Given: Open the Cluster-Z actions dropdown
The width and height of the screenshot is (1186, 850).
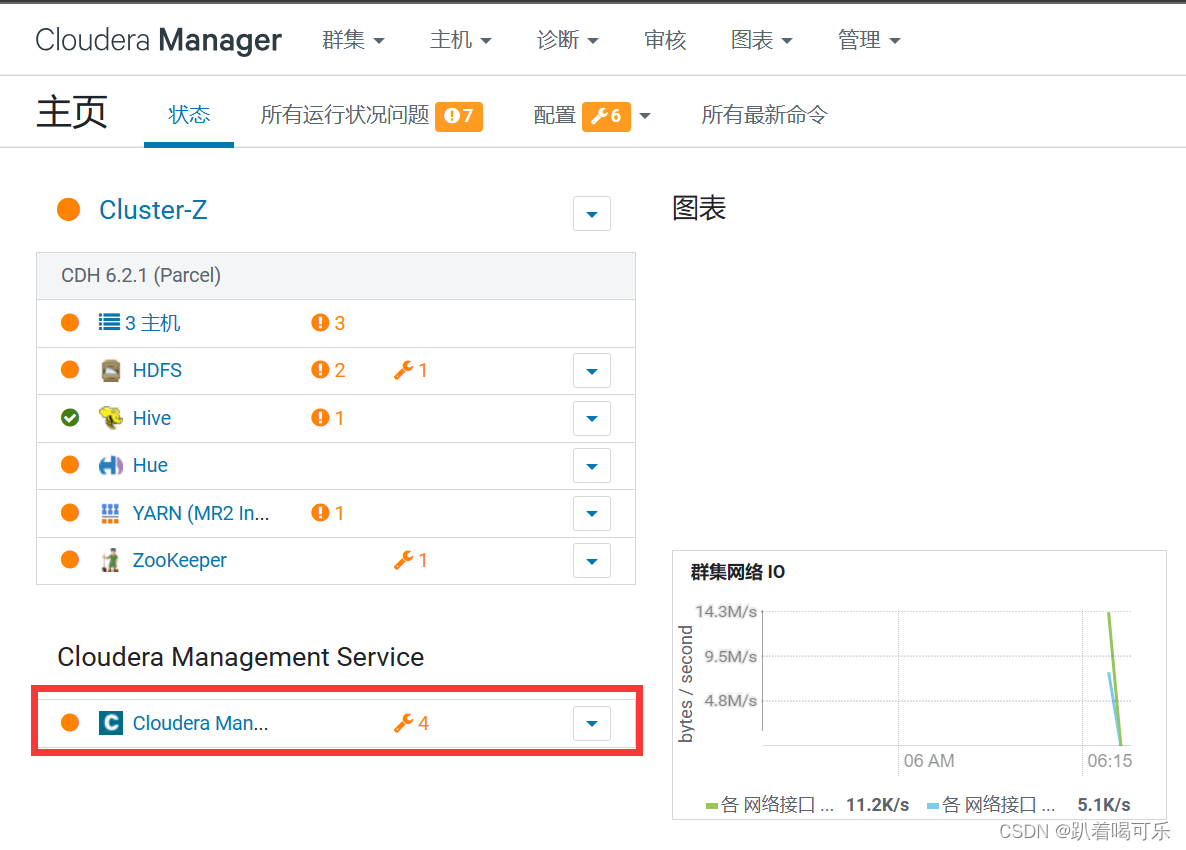Looking at the screenshot, I should tap(591, 214).
